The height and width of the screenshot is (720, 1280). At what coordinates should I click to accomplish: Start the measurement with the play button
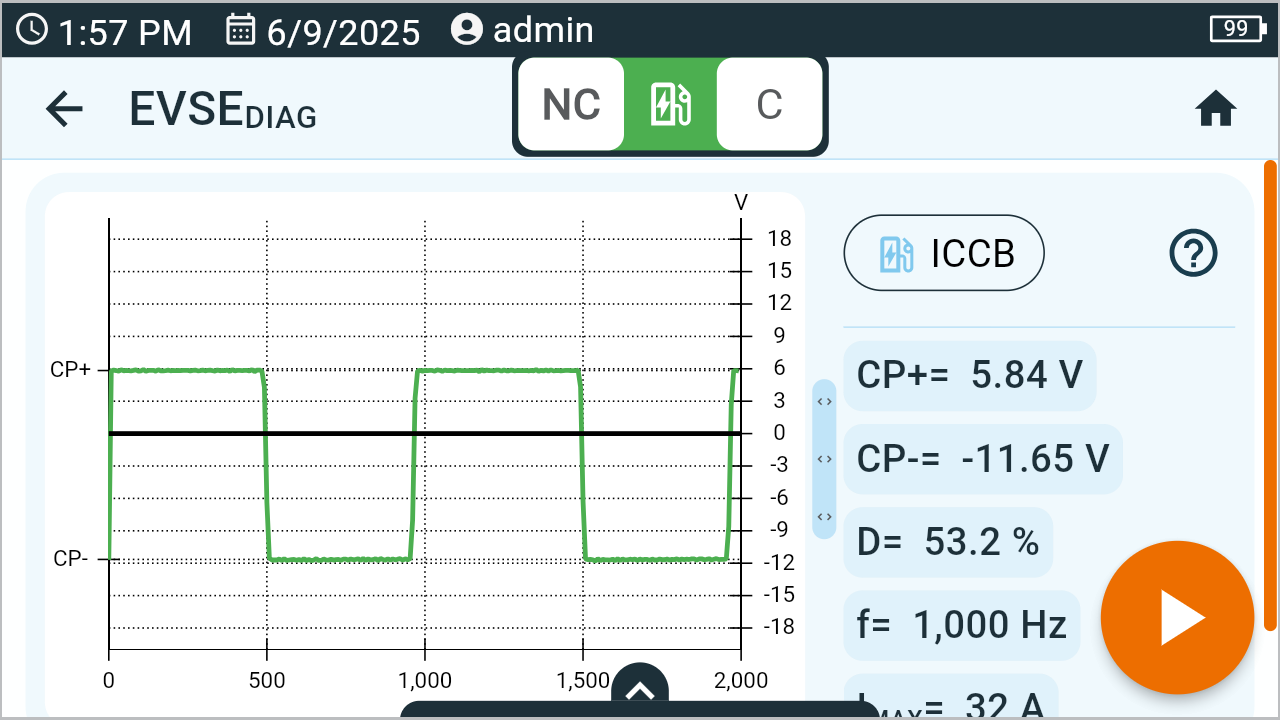click(1177, 618)
